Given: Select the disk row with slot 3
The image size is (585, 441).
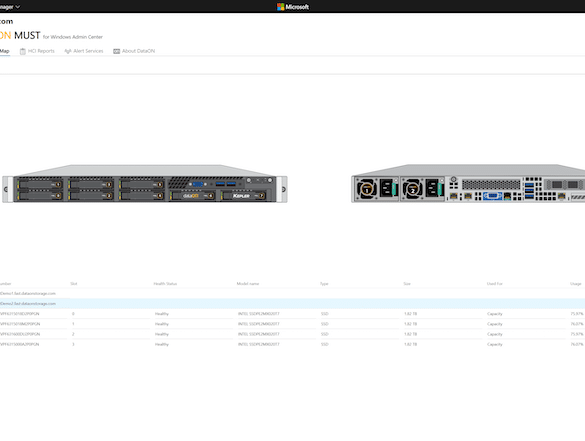Looking at the screenshot, I should (x=292, y=344).
